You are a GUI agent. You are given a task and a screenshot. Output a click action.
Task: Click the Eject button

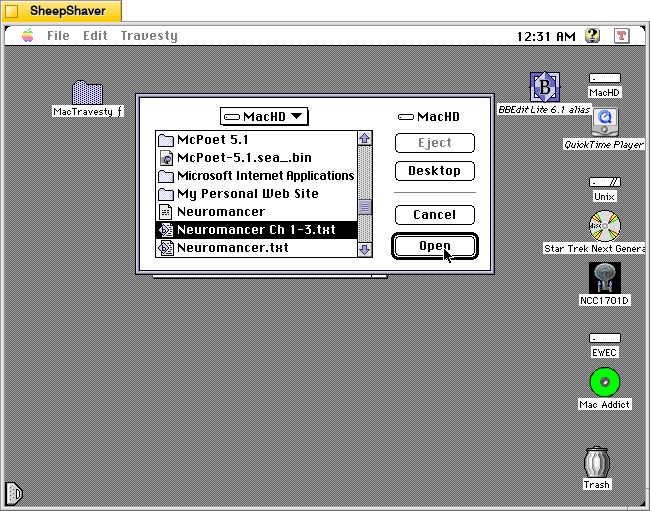click(434, 143)
